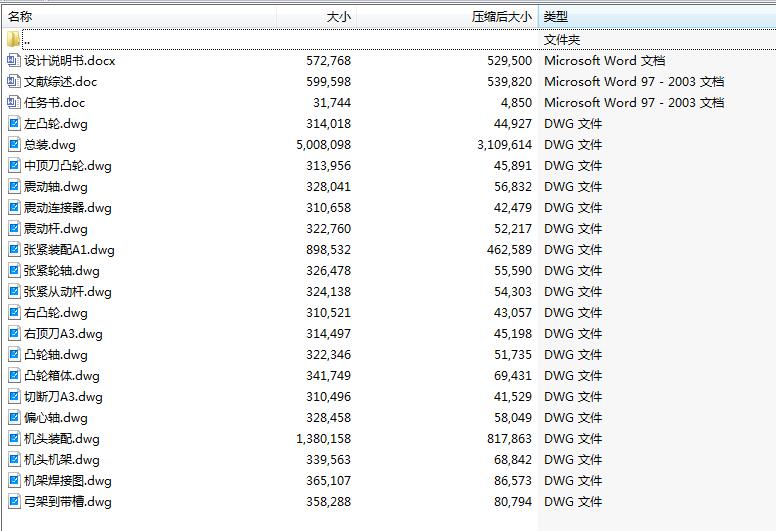Click the Word icon for 任务书.doc
The width and height of the screenshot is (776, 531).
pyautogui.click(x=14, y=102)
